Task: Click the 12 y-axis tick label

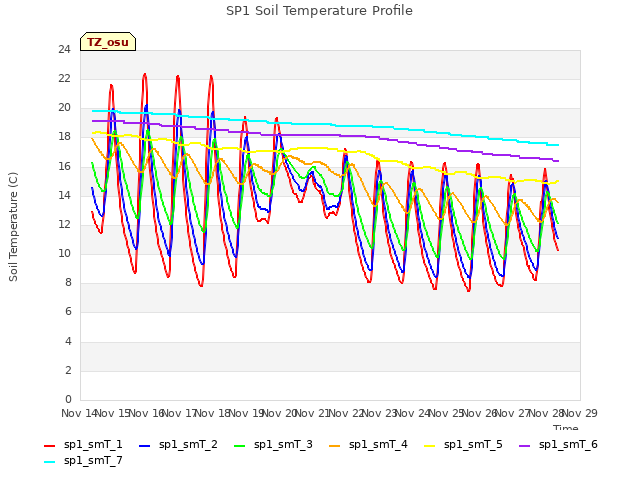Action: [64, 224]
